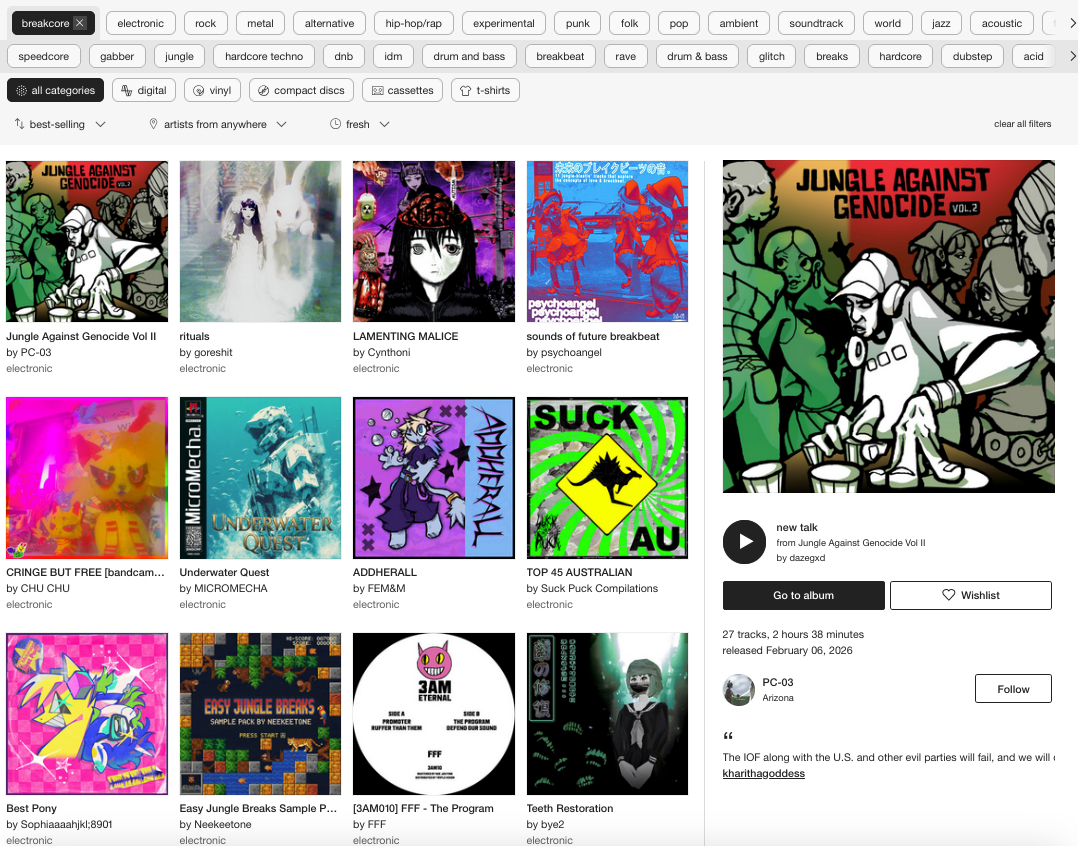The width and height of the screenshot is (1078, 846).
Task: Filter by t-shirts category
Action: pyautogui.click(x=485, y=91)
